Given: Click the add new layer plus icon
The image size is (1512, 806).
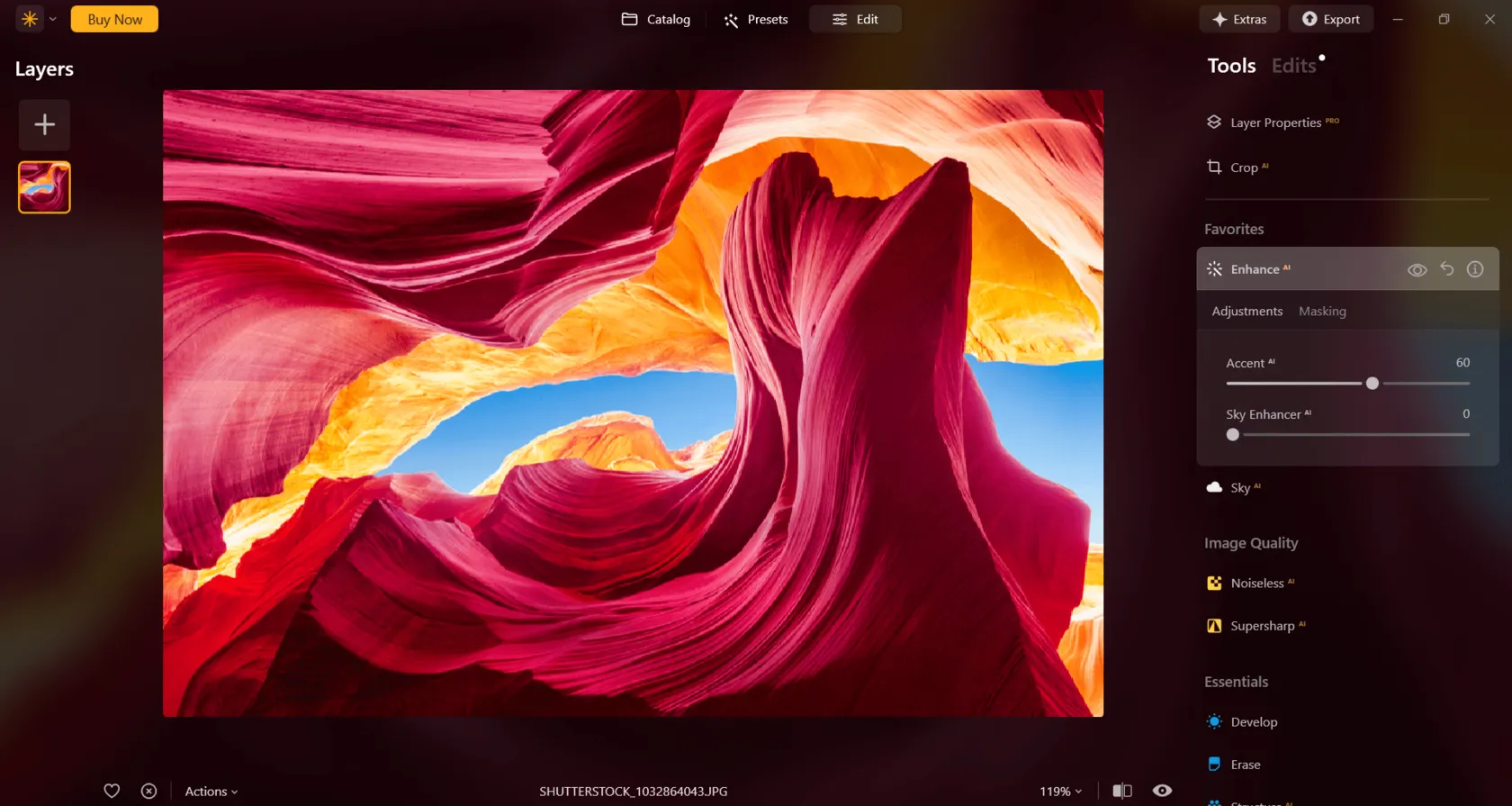Looking at the screenshot, I should tap(44, 125).
